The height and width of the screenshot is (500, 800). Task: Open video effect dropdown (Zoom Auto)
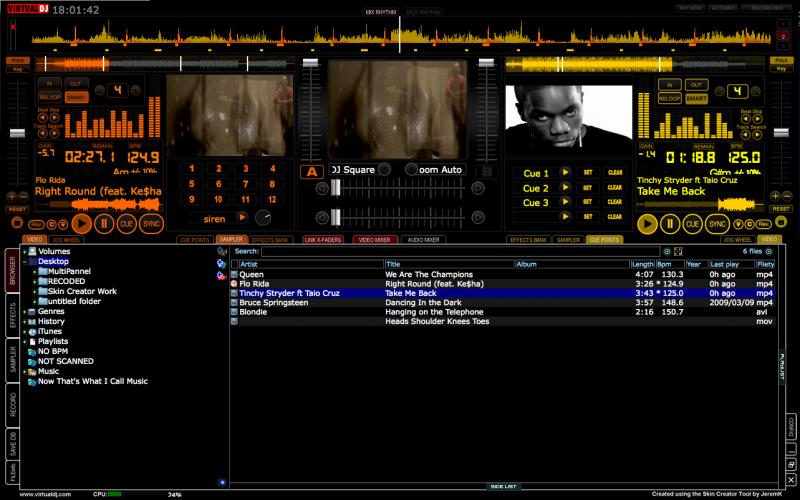pyautogui.click(x=411, y=169)
